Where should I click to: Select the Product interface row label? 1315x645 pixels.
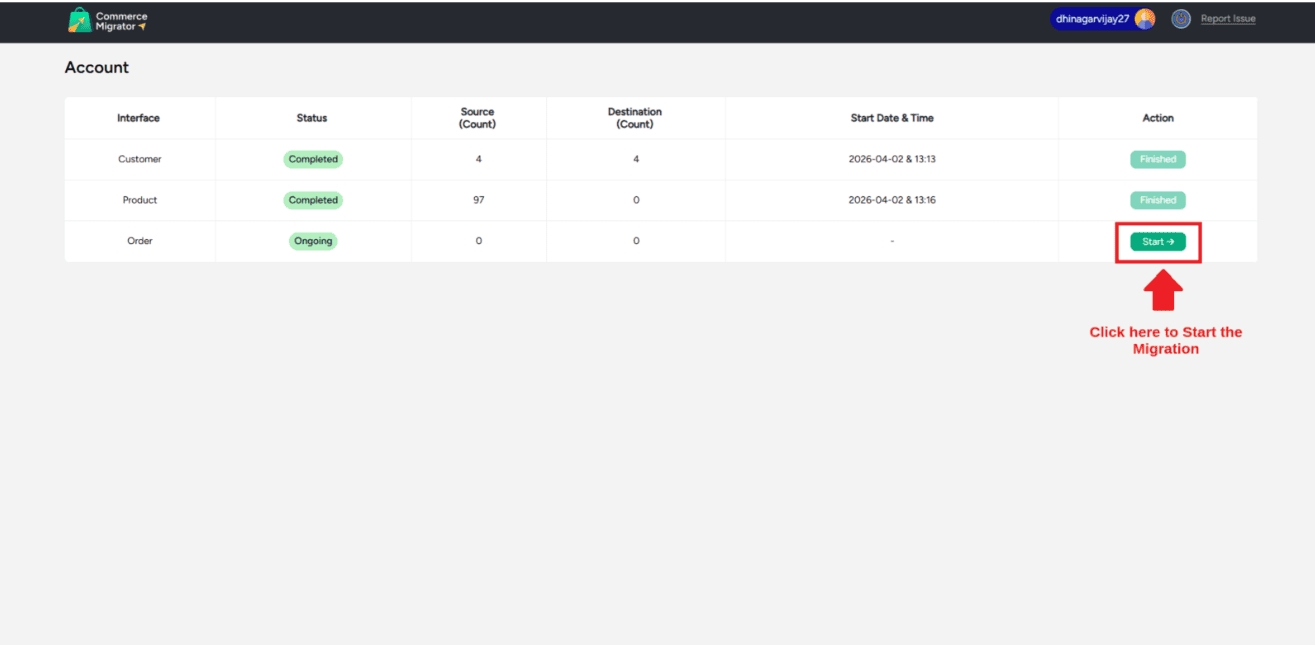click(140, 200)
